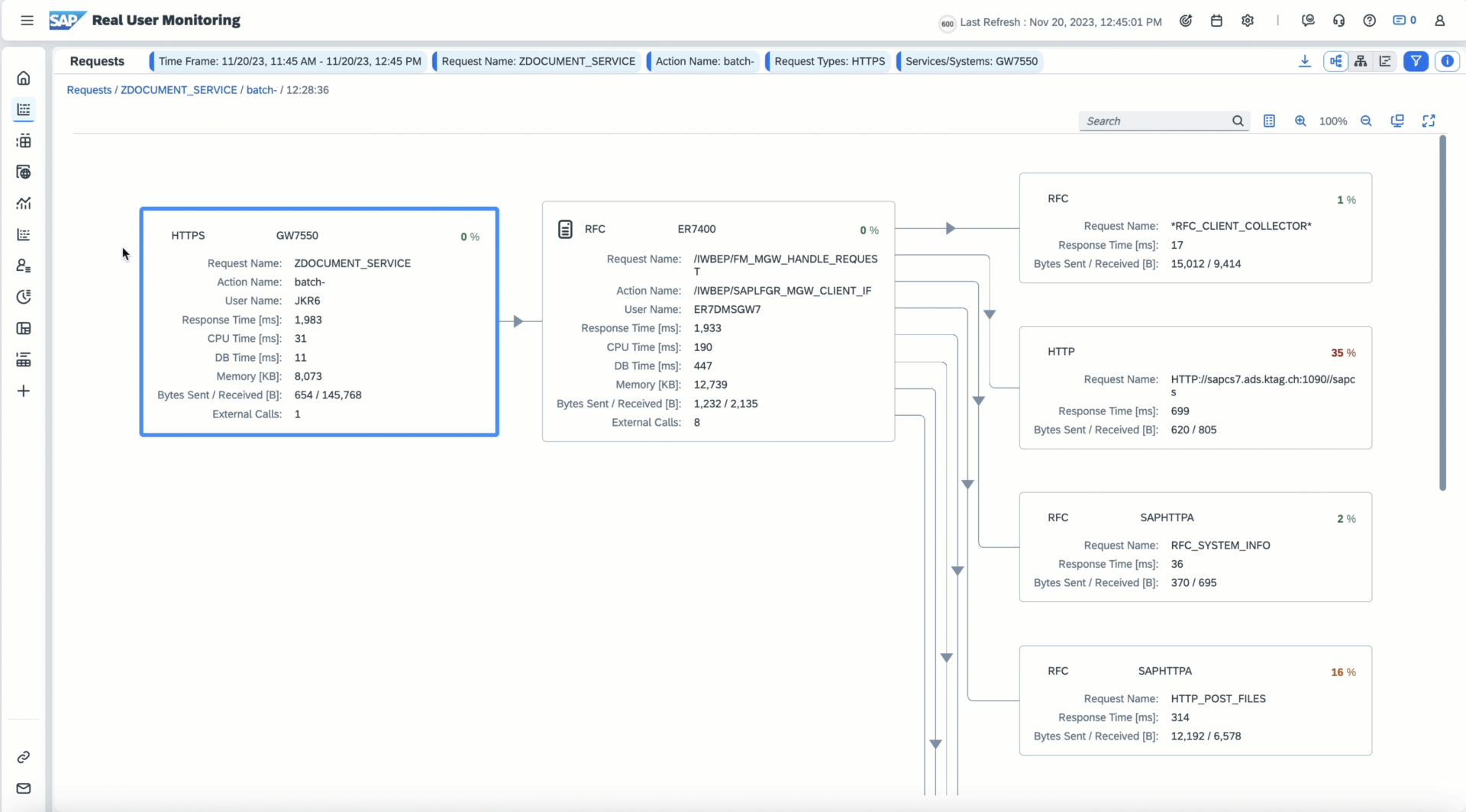The width and height of the screenshot is (1466, 812).
Task: Open the ZDOCUMENT_SERVICE breadcrumb link
Action: click(x=179, y=90)
